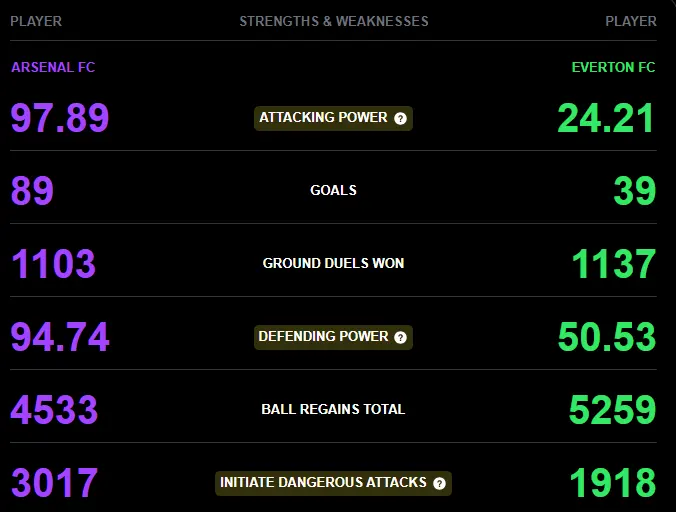Select the Defending Power label badge
Viewport: 676px width, 512px height.
click(333, 337)
